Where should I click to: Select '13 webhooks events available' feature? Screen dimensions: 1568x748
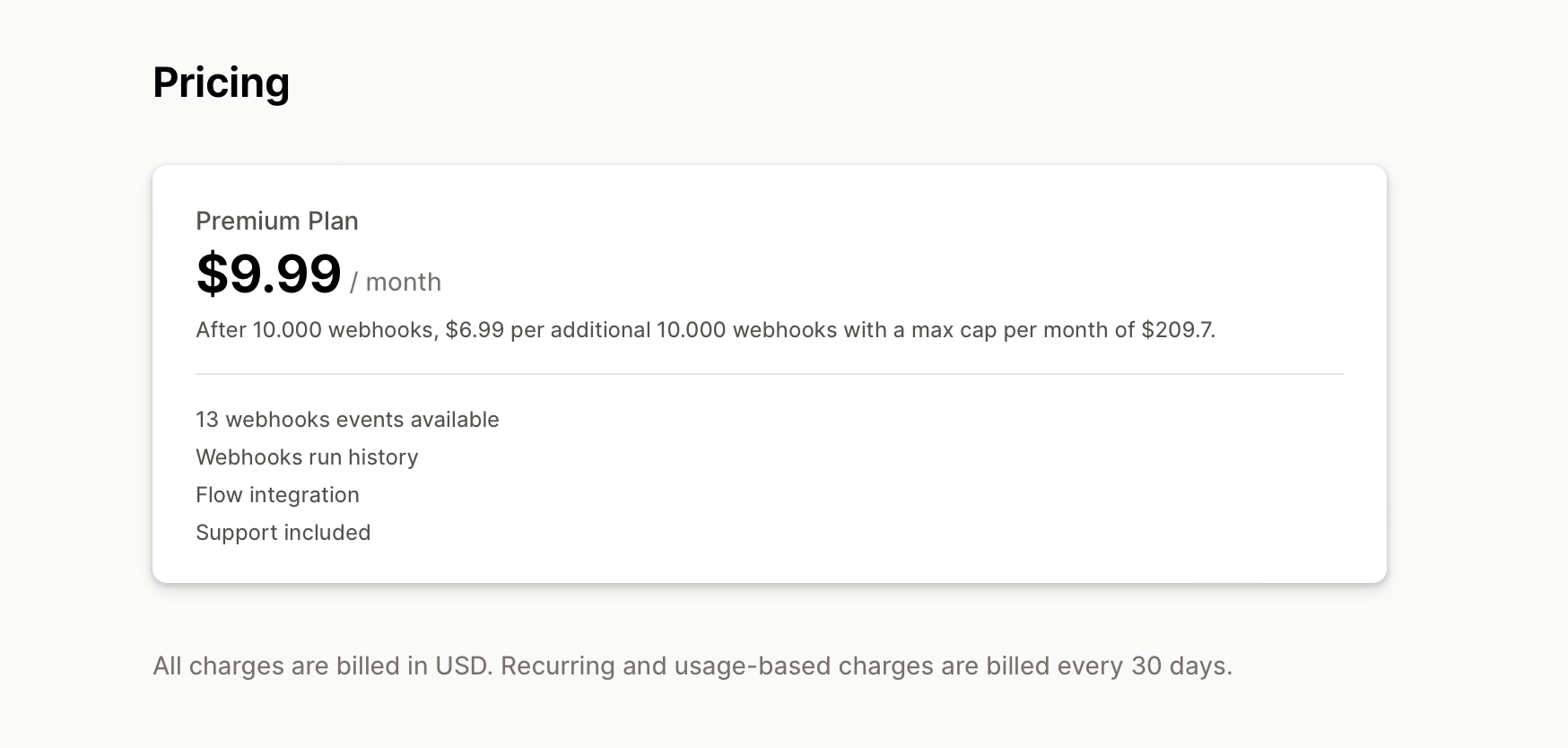pos(347,420)
